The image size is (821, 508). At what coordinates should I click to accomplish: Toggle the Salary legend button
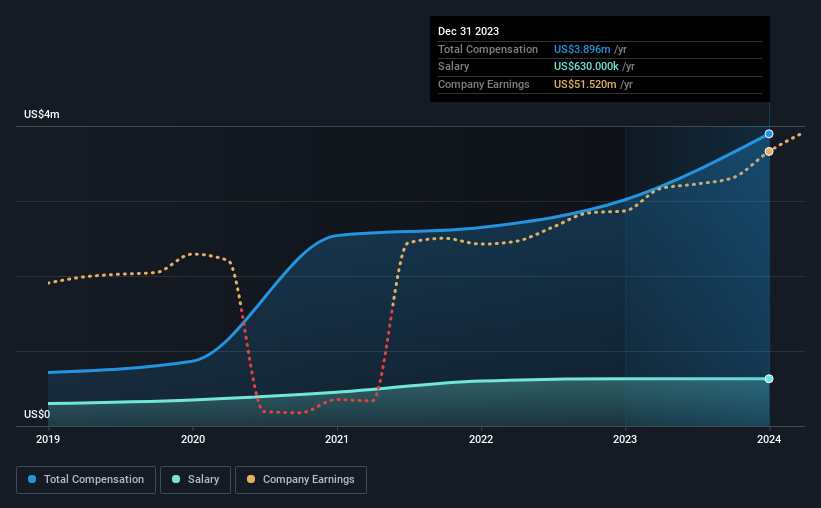[x=195, y=480]
